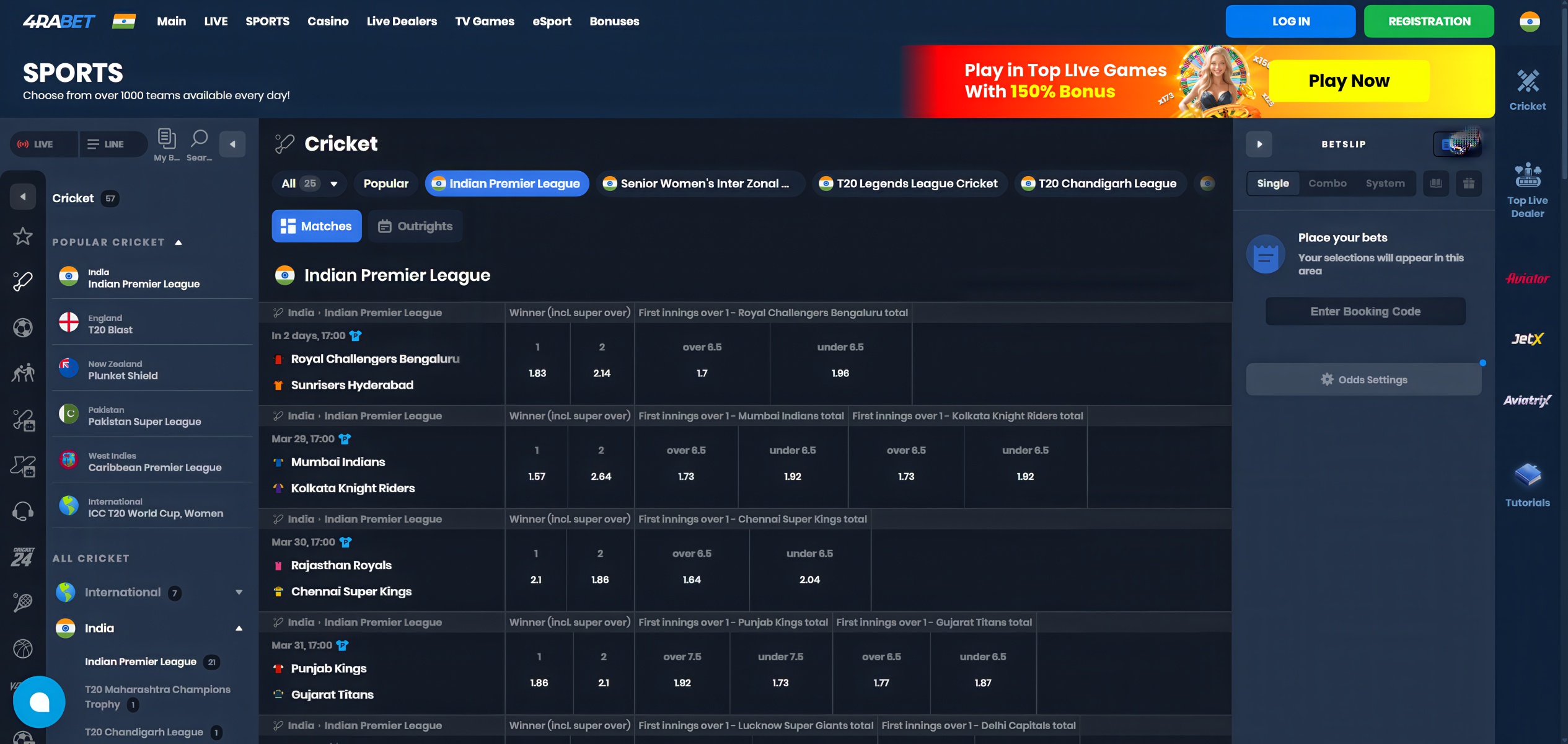Viewport: 1568px width, 744px height.
Task: Select the Combo betslip tab
Action: point(1327,183)
